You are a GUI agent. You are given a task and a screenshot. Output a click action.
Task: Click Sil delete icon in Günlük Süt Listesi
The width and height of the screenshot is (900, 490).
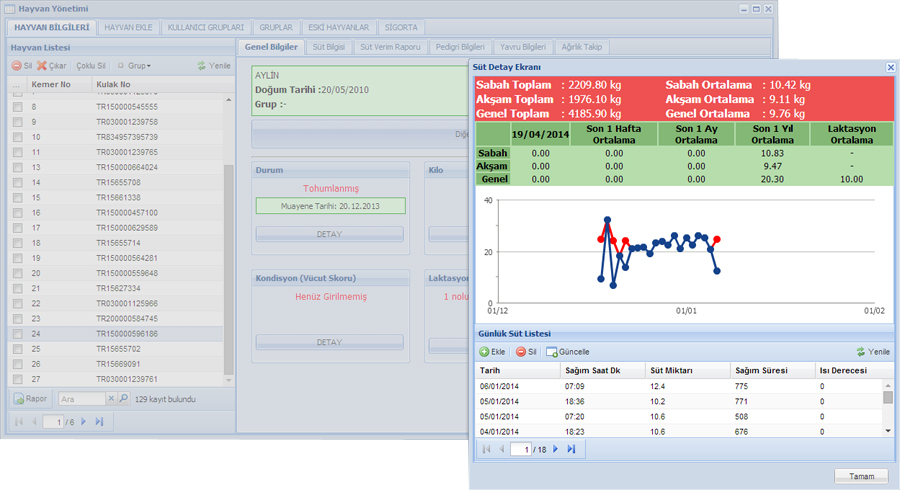point(521,352)
